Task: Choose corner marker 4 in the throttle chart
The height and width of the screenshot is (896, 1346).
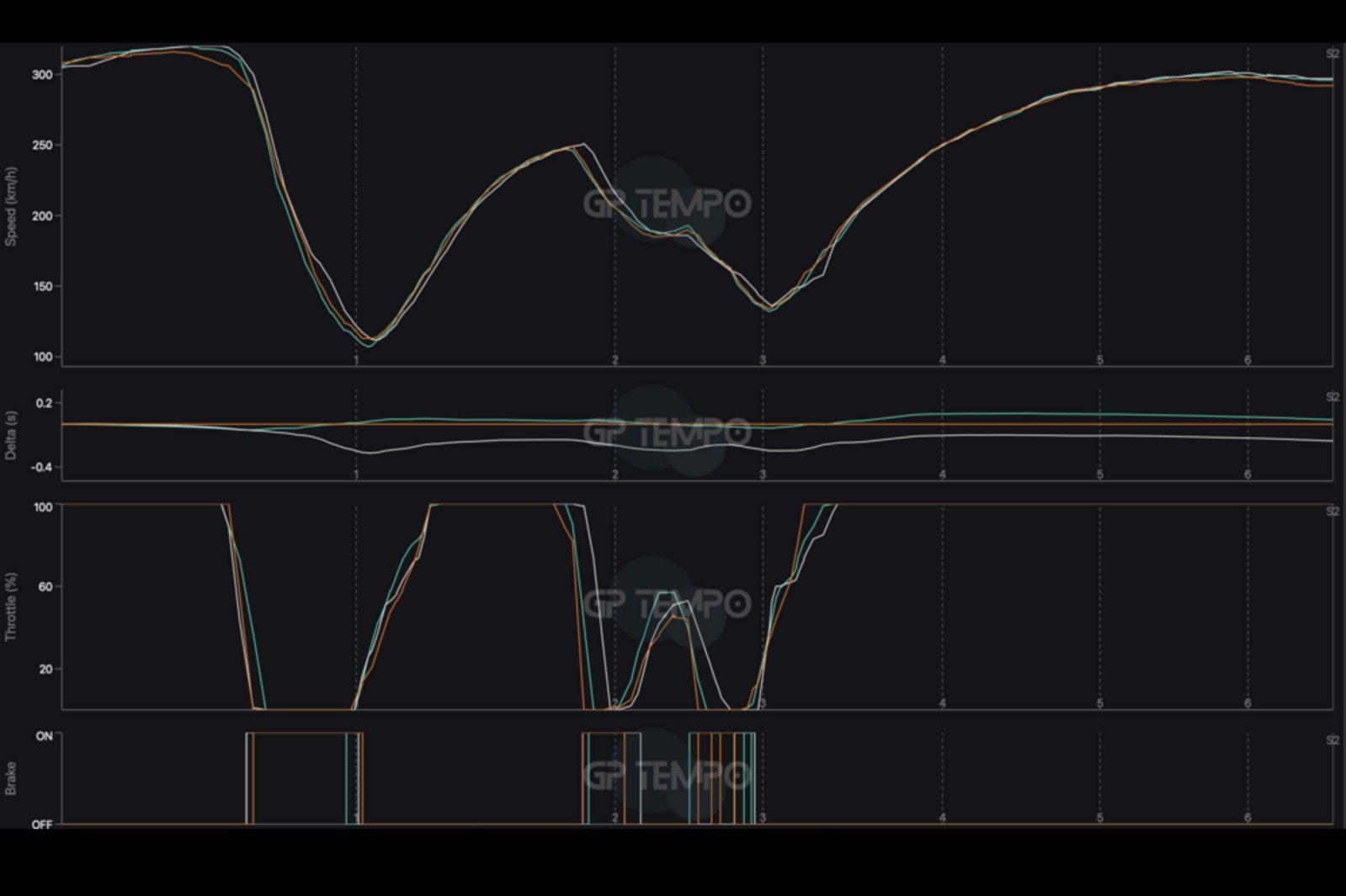Action: [x=943, y=703]
